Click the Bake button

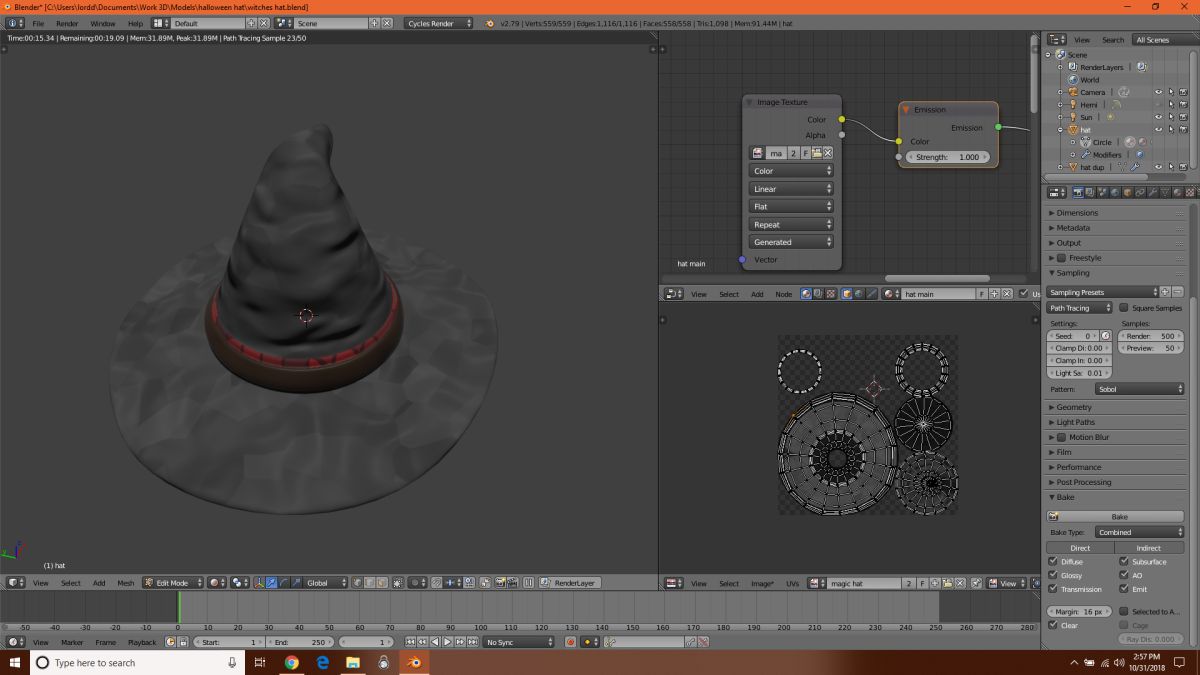[1115, 517]
